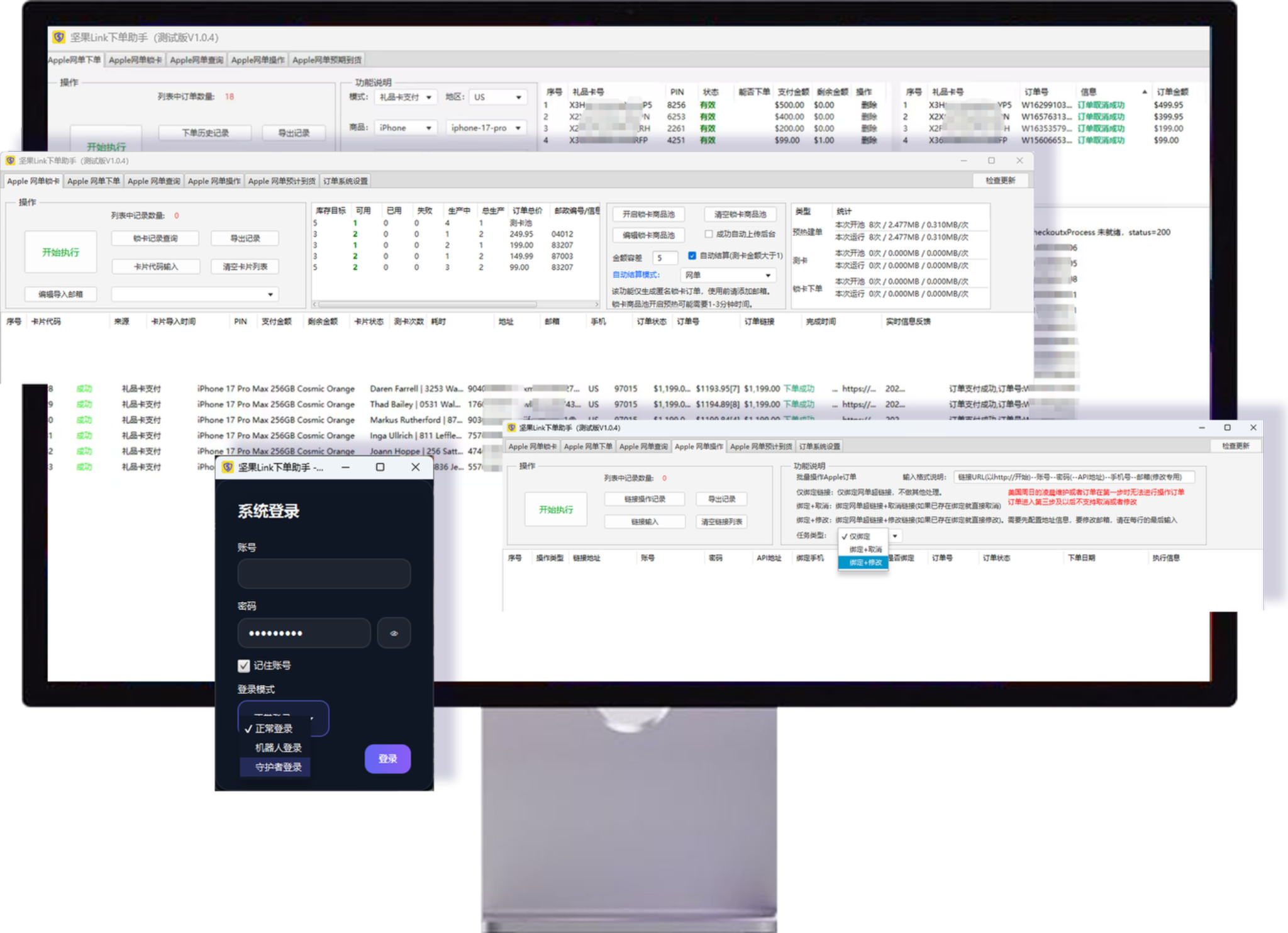1288x933 pixels.
Task: Click the app logo in the topmost background window
Action: pyautogui.click(x=58, y=37)
